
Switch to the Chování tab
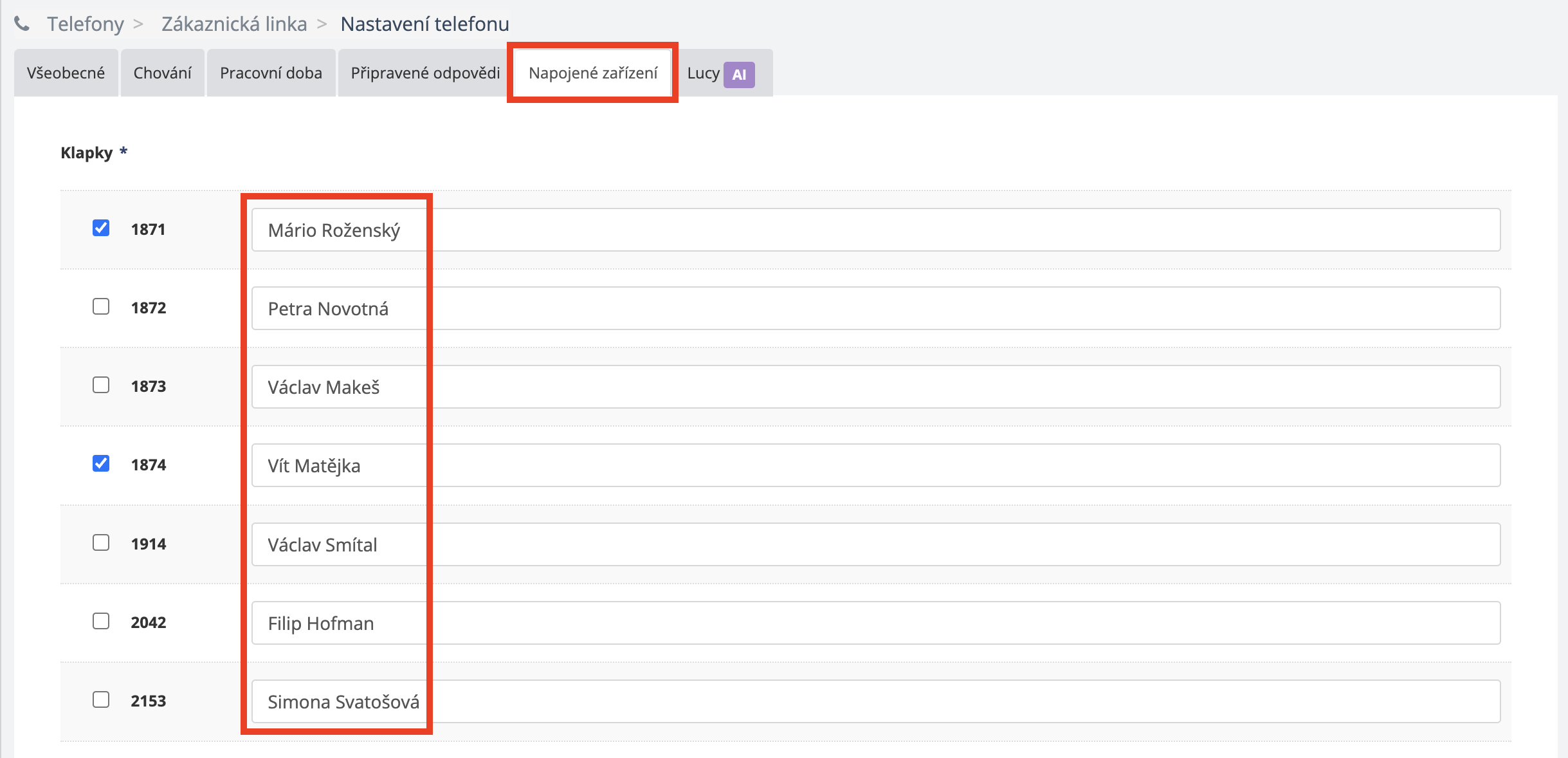click(162, 73)
